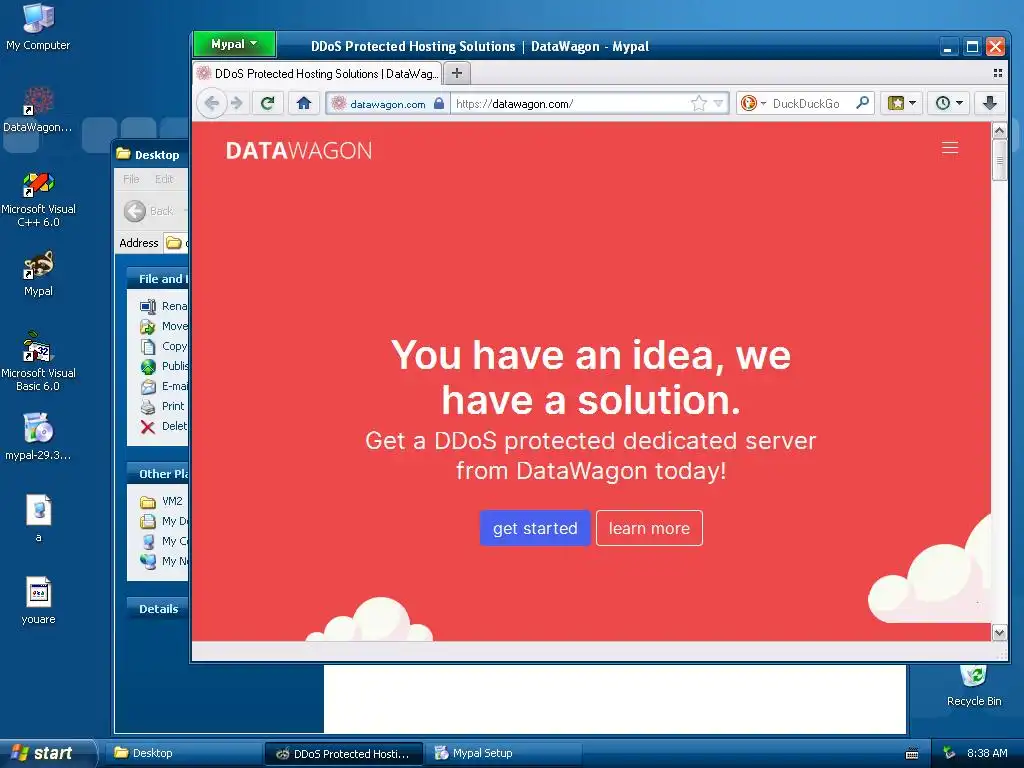Expand Details panel header
Image resolution: width=1024 pixels, height=768 pixels.
(x=157, y=609)
